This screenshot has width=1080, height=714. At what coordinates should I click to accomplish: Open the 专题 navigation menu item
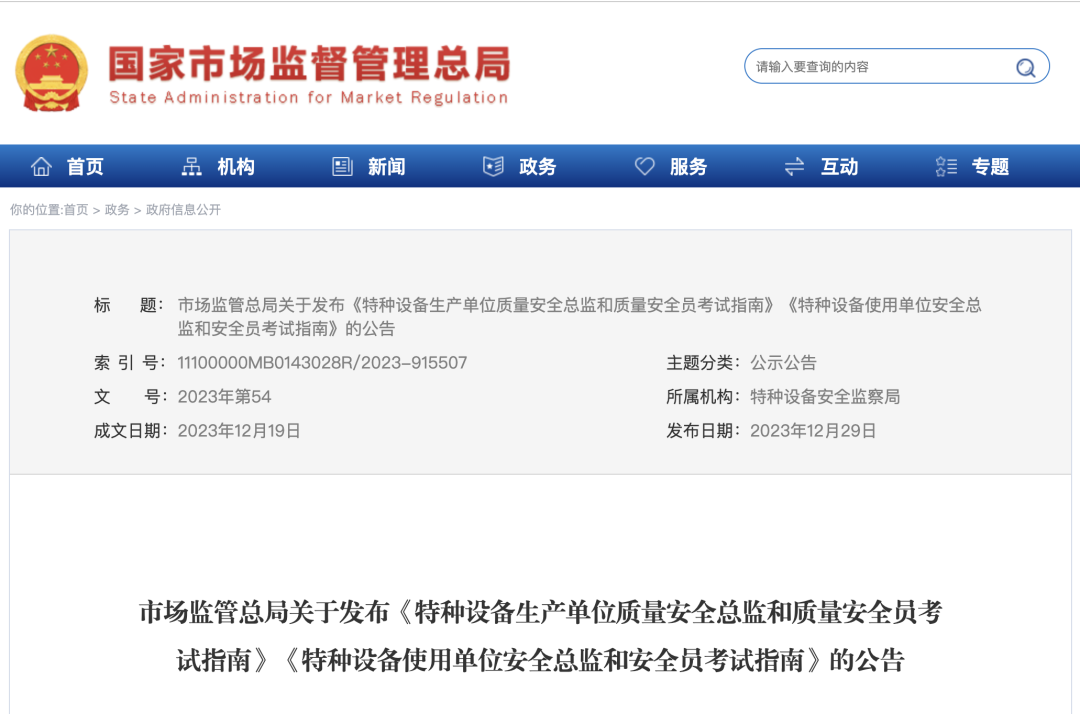(990, 167)
